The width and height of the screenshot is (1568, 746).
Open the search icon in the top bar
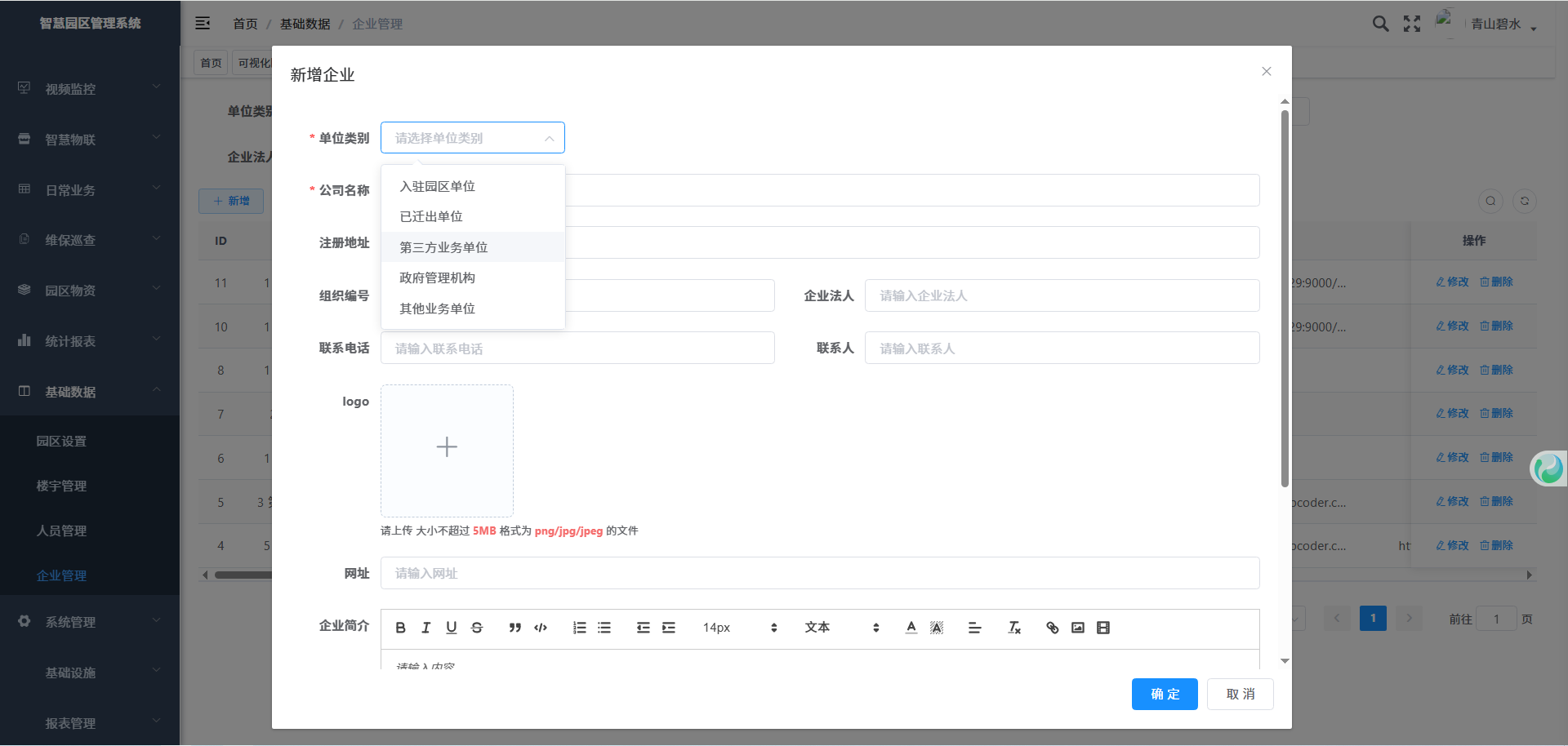coord(1380,24)
